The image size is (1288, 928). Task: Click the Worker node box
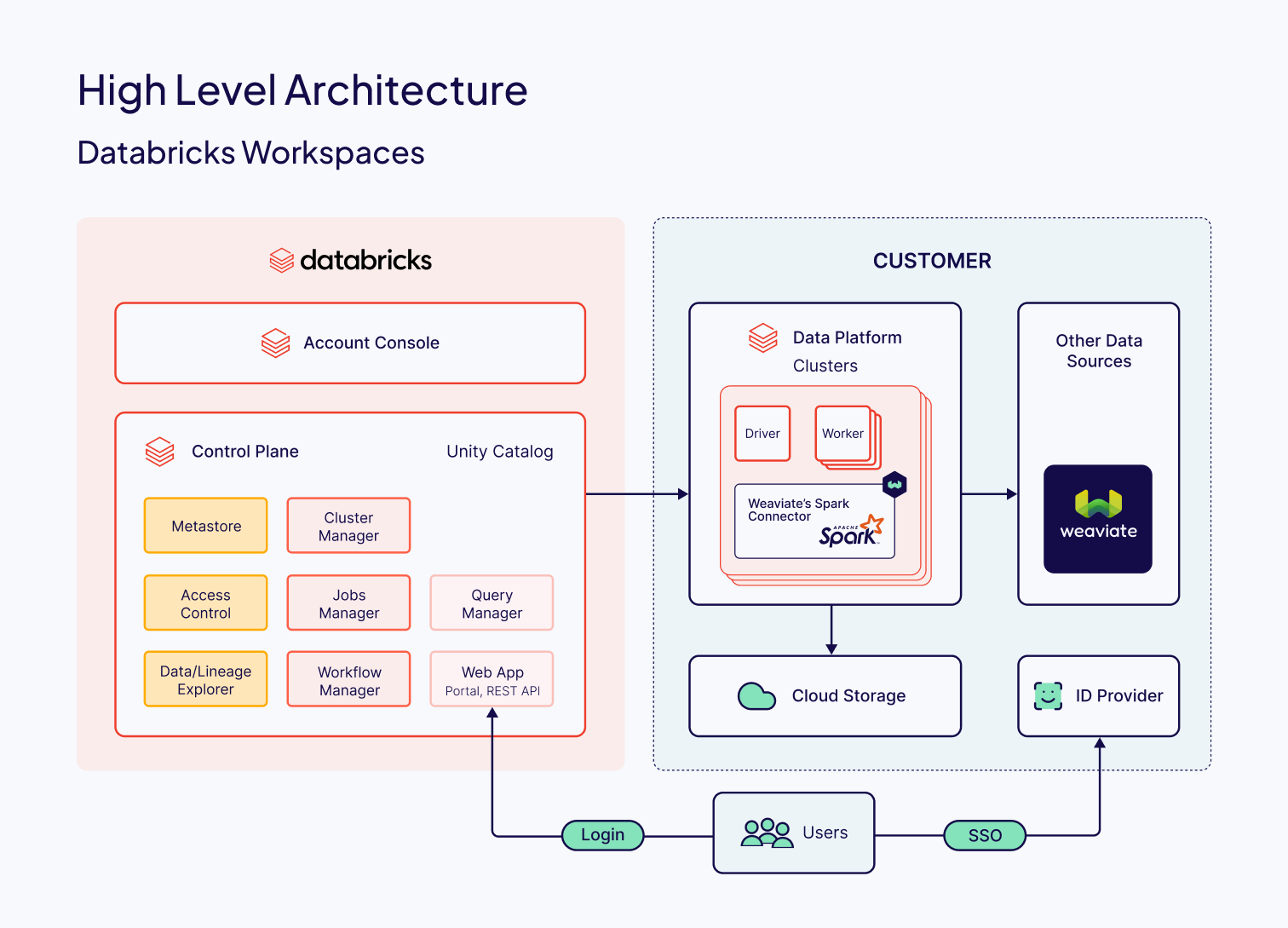pos(843,434)
